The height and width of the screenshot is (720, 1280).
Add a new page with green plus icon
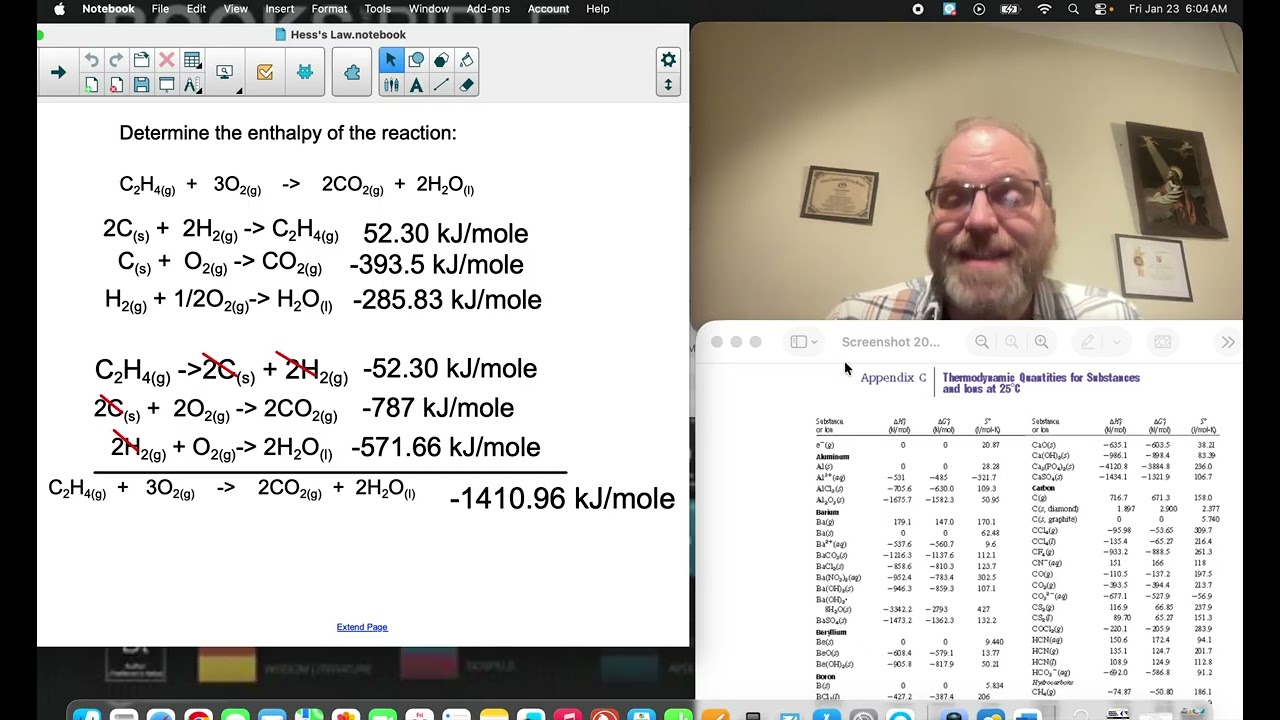[x=92, y=85]
